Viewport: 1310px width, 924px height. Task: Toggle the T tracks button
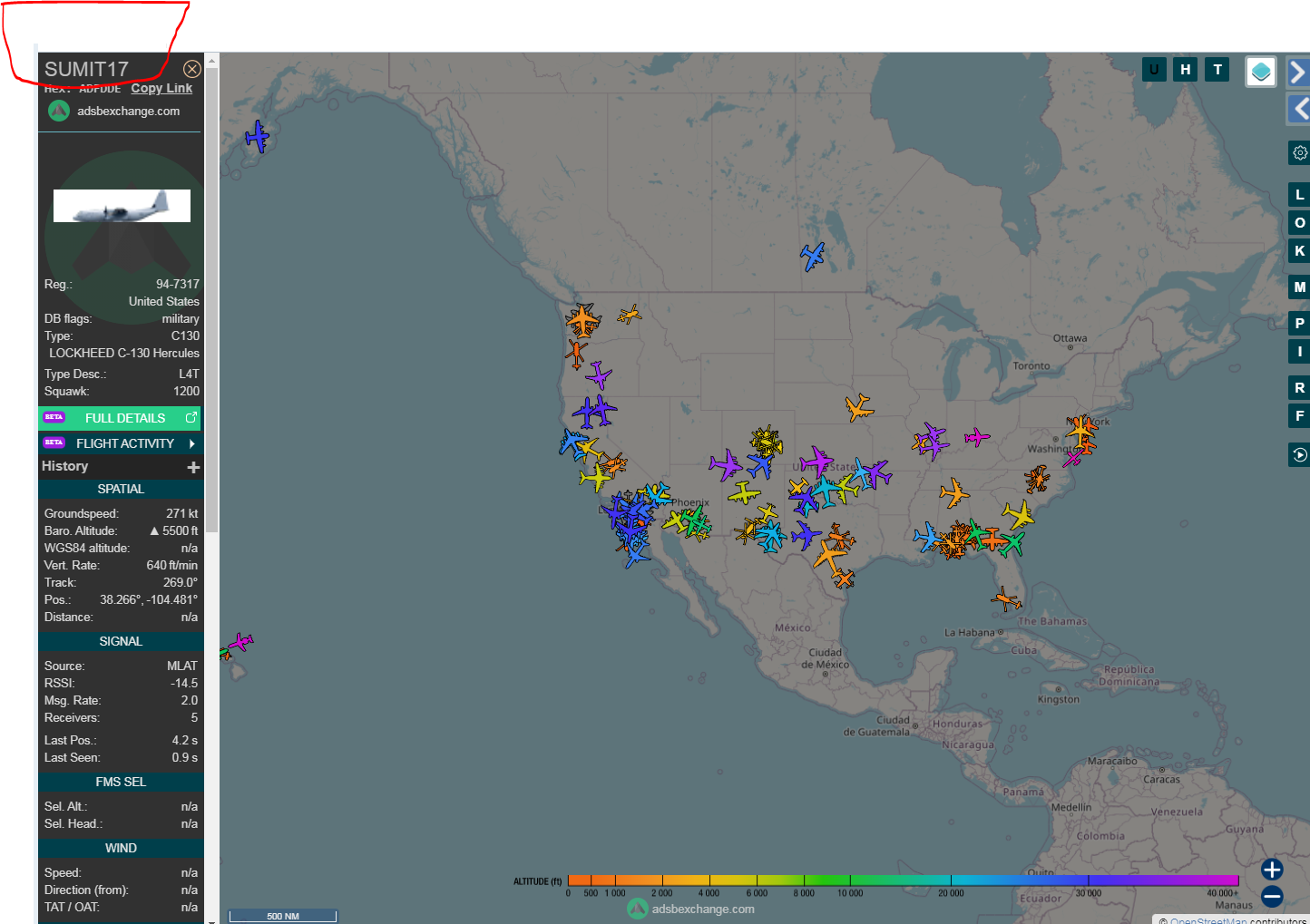pos(1217,69)
